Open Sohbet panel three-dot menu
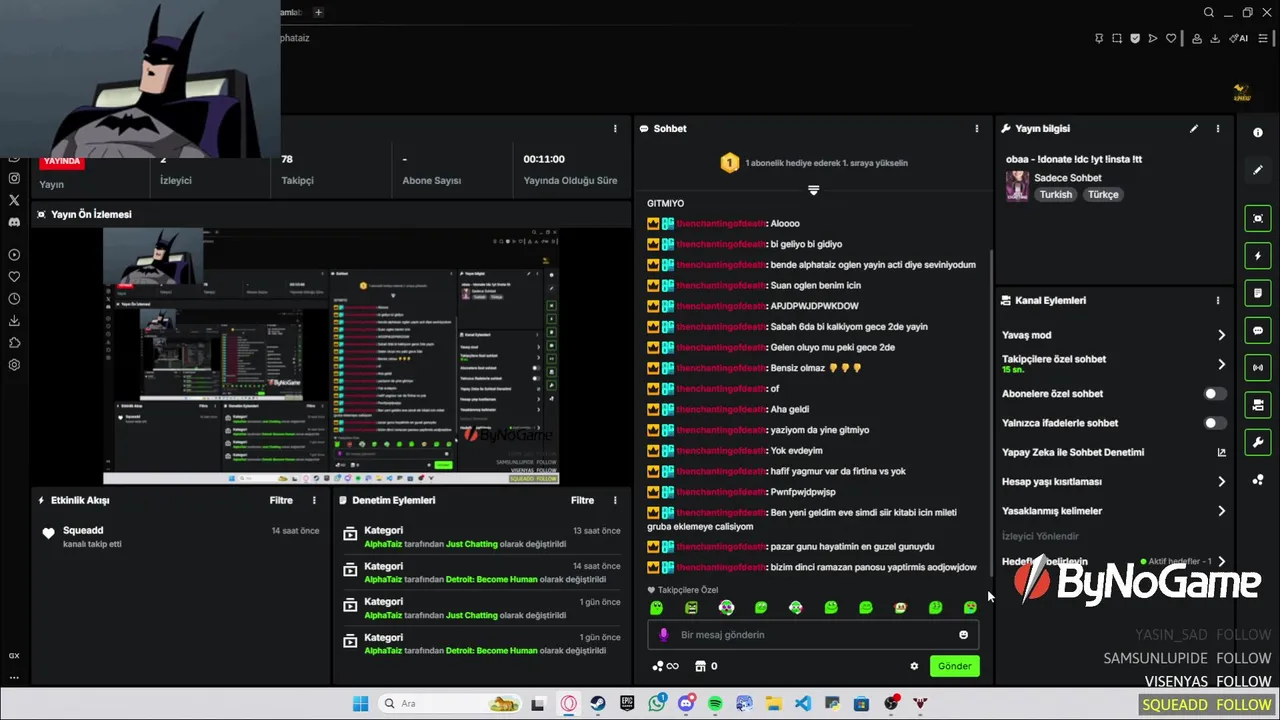Viewport: 1280px width, 720px height. pyautogui.click(x=977, y=129)
